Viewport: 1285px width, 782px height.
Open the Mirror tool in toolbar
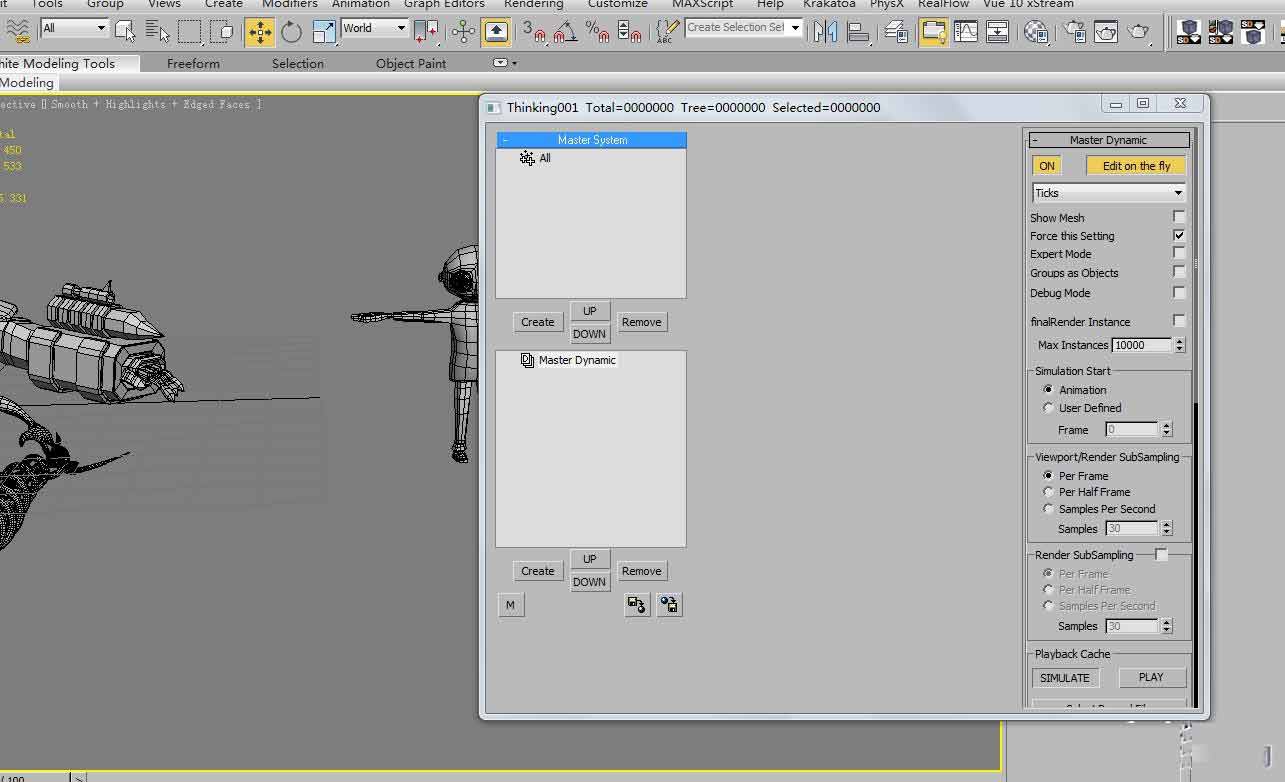(825, 32)
